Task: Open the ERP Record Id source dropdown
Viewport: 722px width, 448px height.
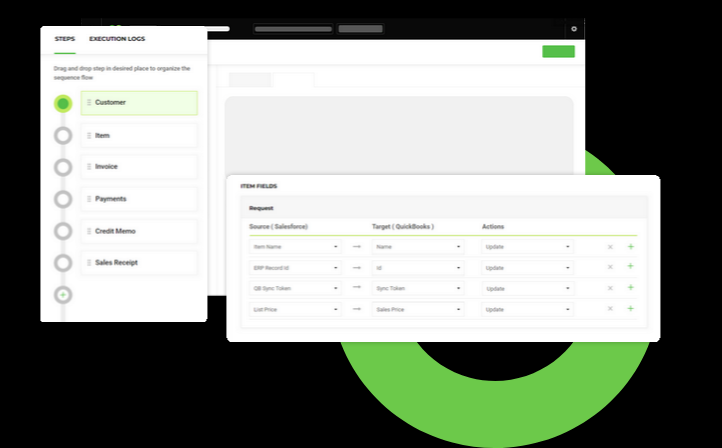Action: click(x=295, y=268)
